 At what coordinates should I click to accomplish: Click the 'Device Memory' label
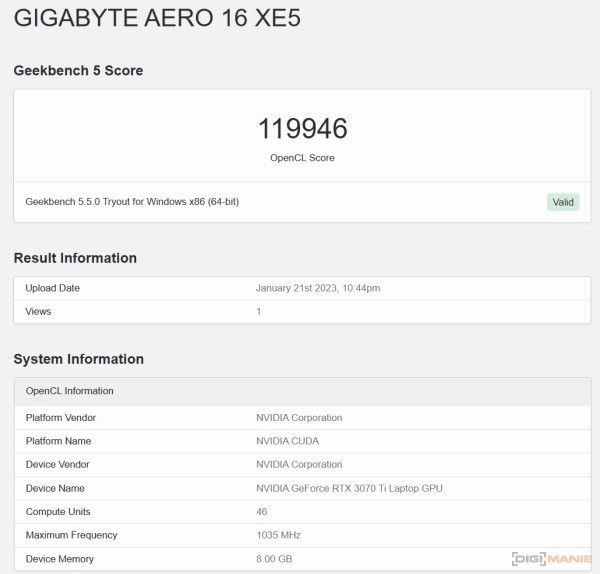point(60,559)
